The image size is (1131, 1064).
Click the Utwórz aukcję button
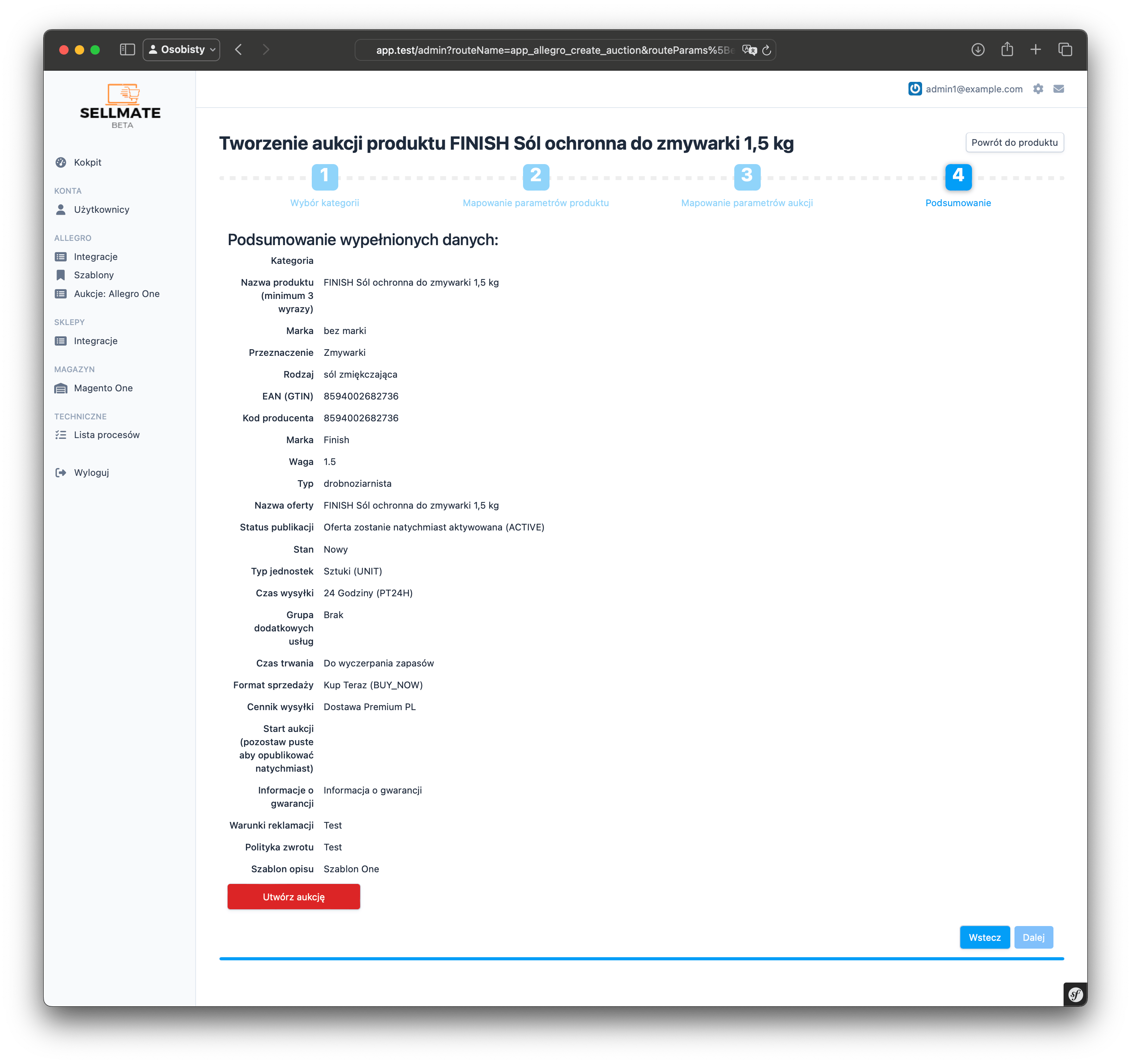293,897
